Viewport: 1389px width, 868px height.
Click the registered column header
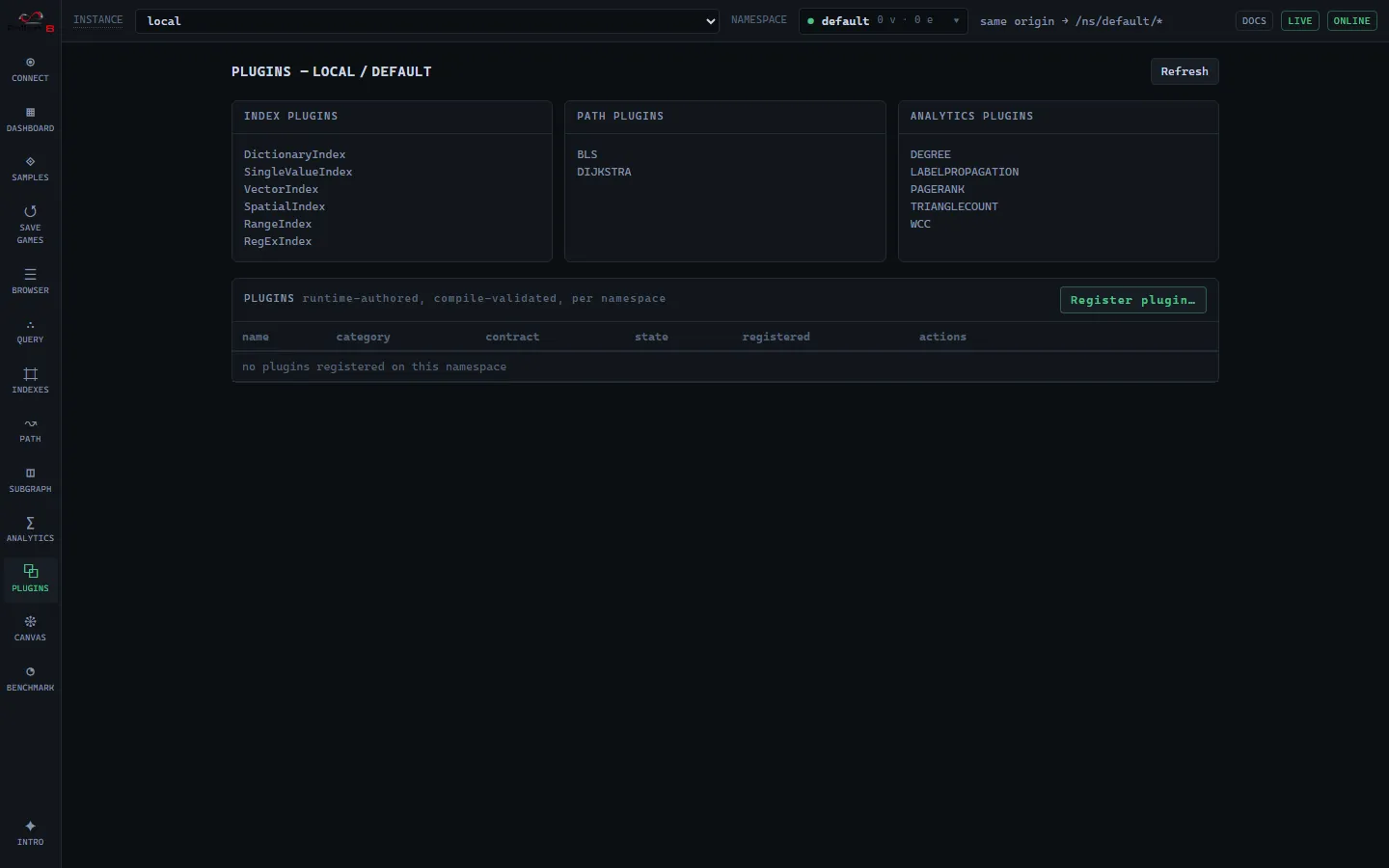coord(776,337)
